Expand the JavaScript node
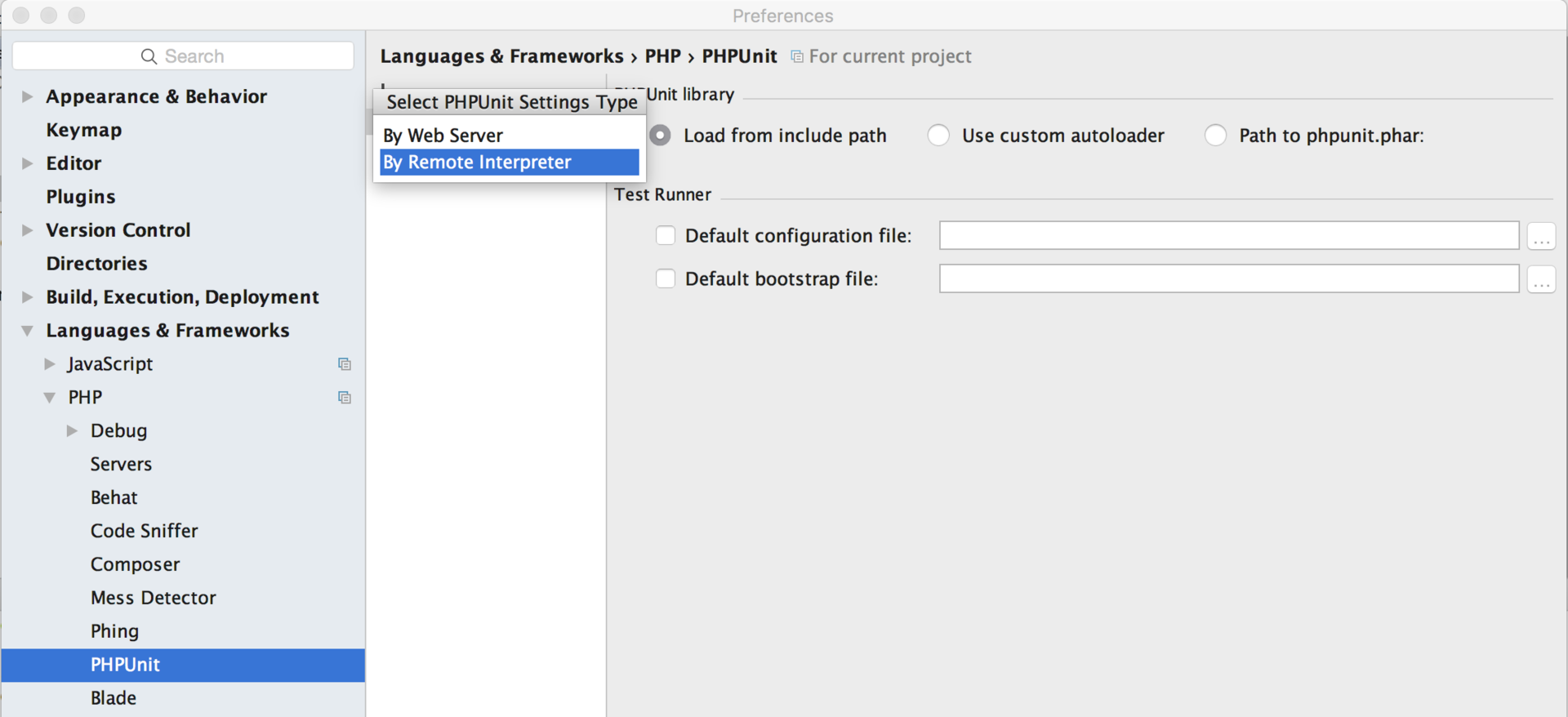 [x=50, y=364]
